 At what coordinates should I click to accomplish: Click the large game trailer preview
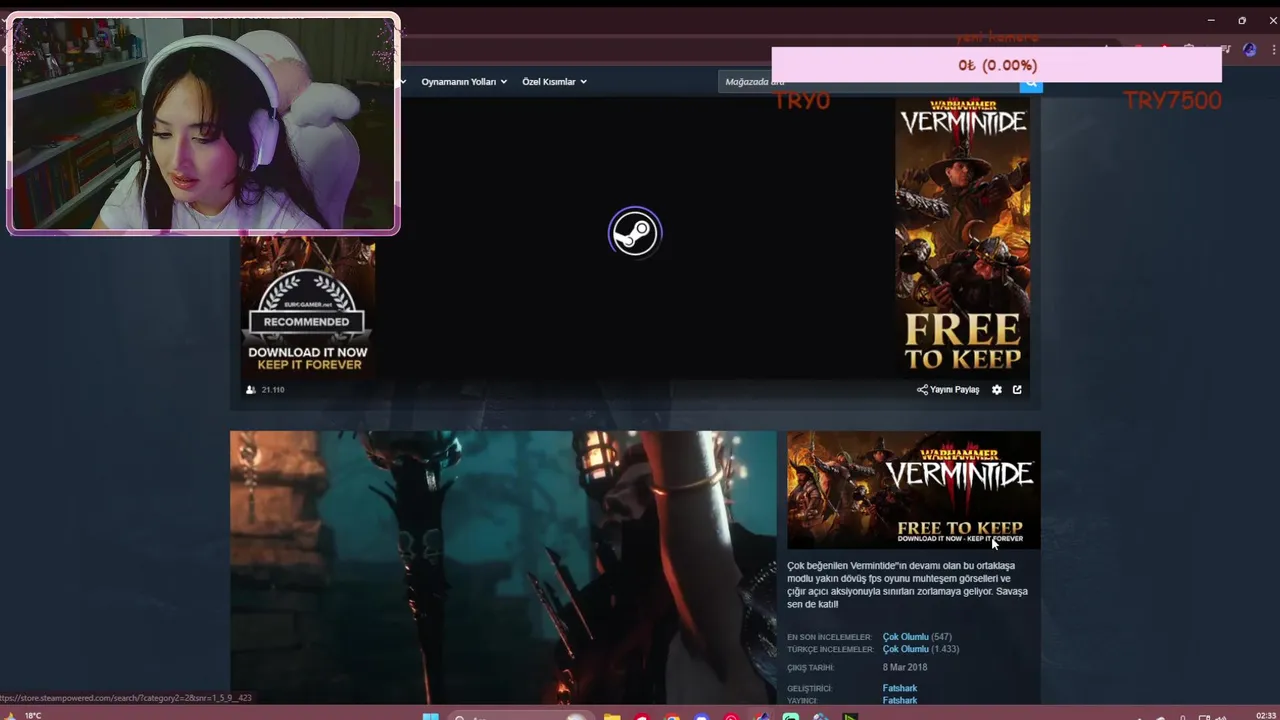[x=503, y=568]
